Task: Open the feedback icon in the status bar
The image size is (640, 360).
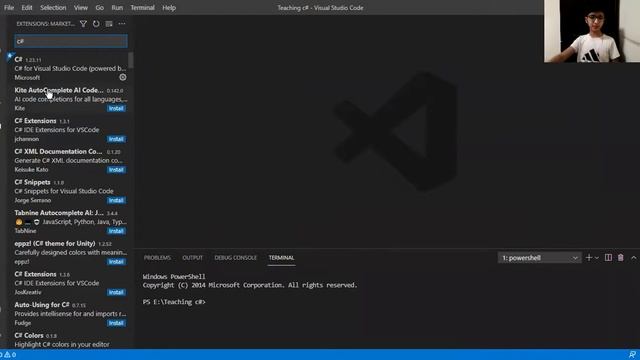Action: (x=632, y=354)
